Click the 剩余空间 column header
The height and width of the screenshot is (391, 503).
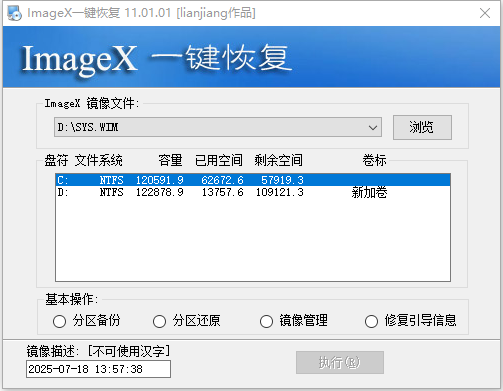[x=279, y=160]
